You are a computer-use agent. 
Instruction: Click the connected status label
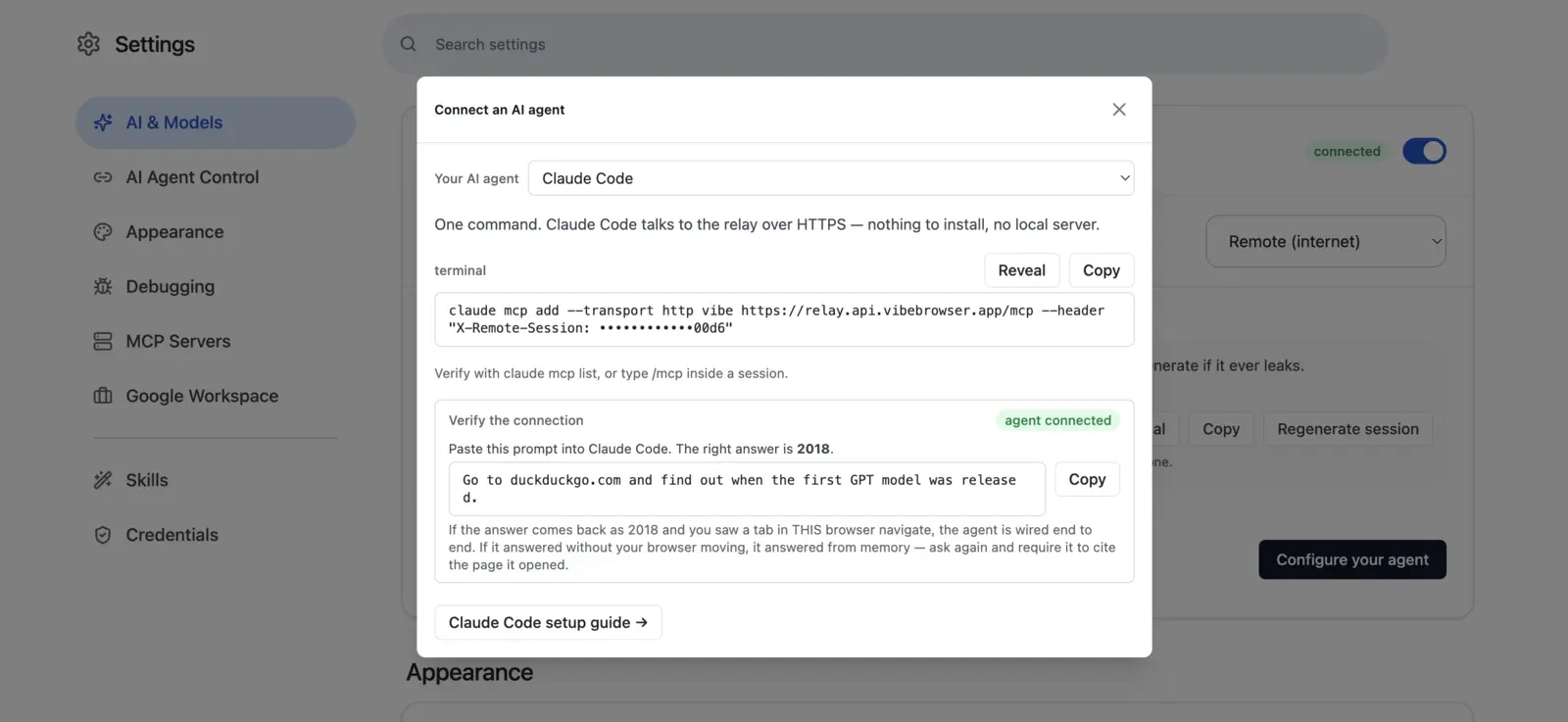(x=1347, y=152)
